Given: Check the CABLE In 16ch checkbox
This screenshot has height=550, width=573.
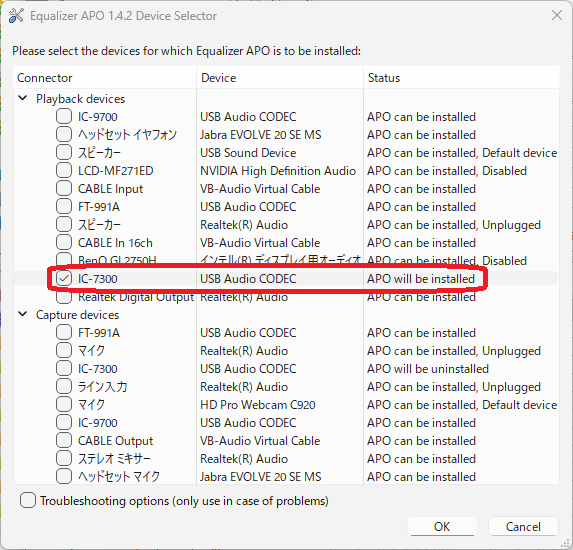Looking at the screenshot, I should coord(64,243).
